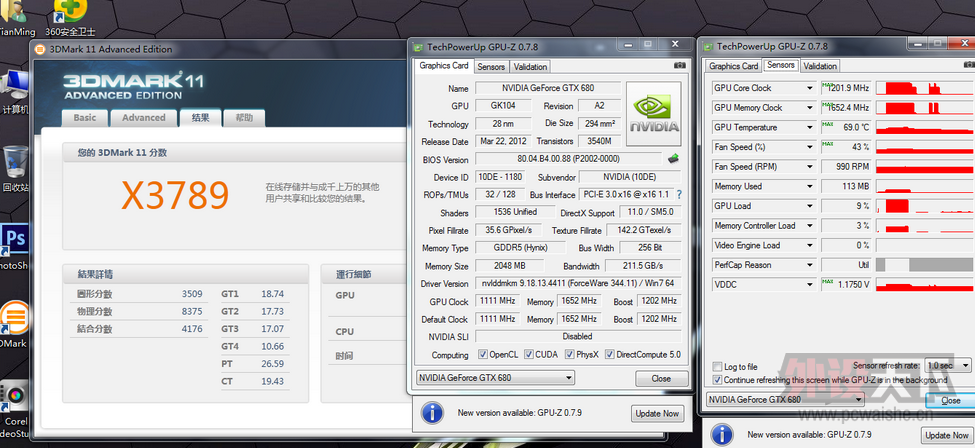Click the NVIDIA logo image
The height and width of the screenshot is (448, 975).
click(654, 113)
